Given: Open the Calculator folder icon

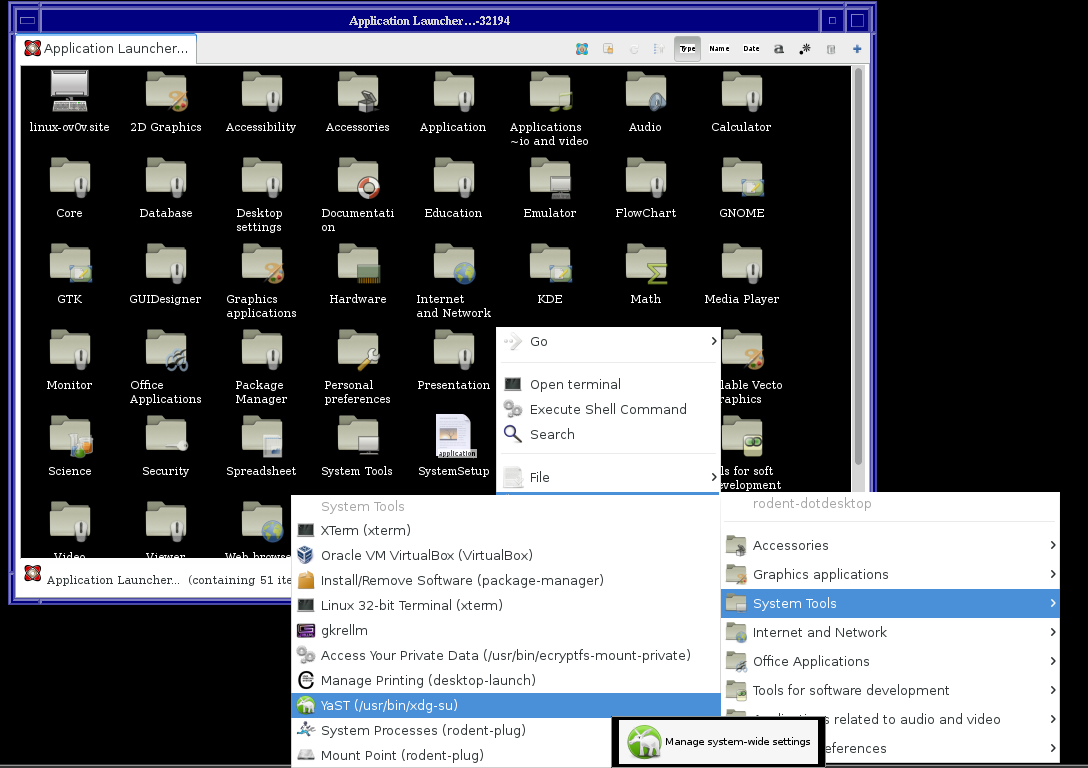Looking at the screenshot, I should 742,92.
